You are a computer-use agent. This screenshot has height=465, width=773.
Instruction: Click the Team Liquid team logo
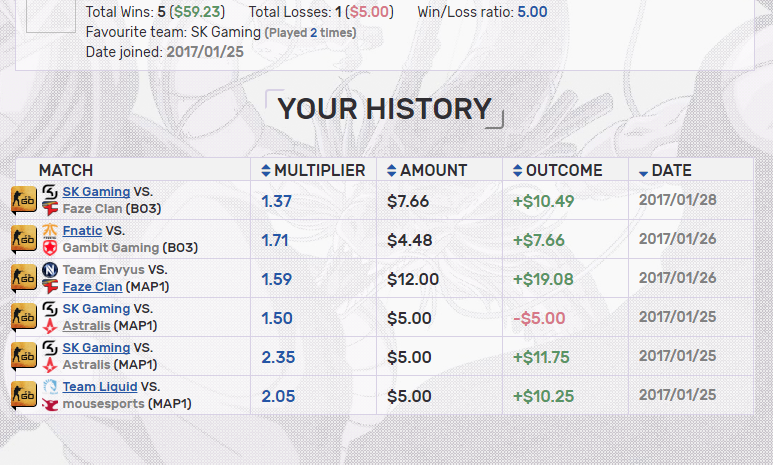point(50,387)
